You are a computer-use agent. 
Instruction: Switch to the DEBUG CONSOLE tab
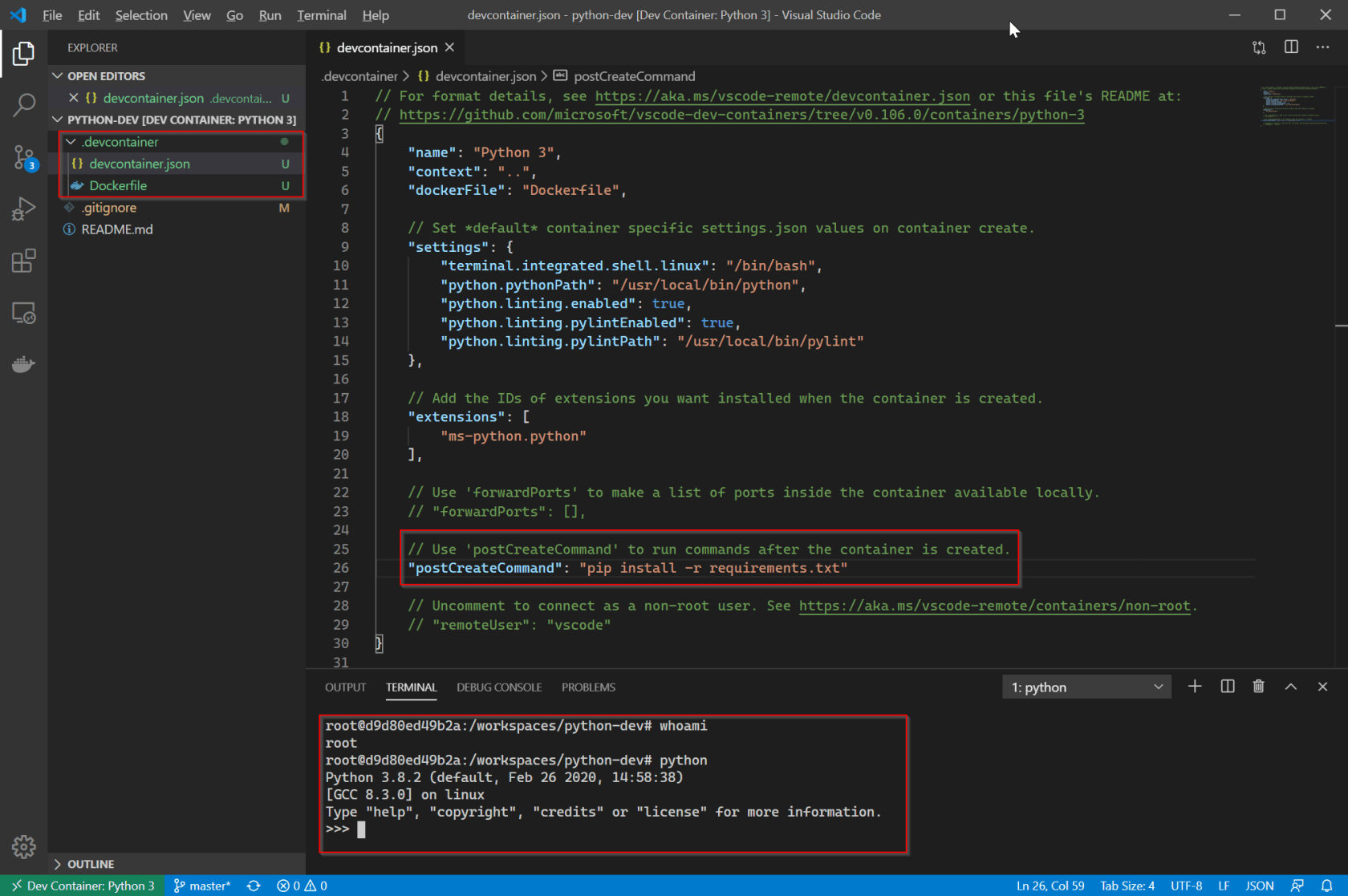[x=499, y=687]
